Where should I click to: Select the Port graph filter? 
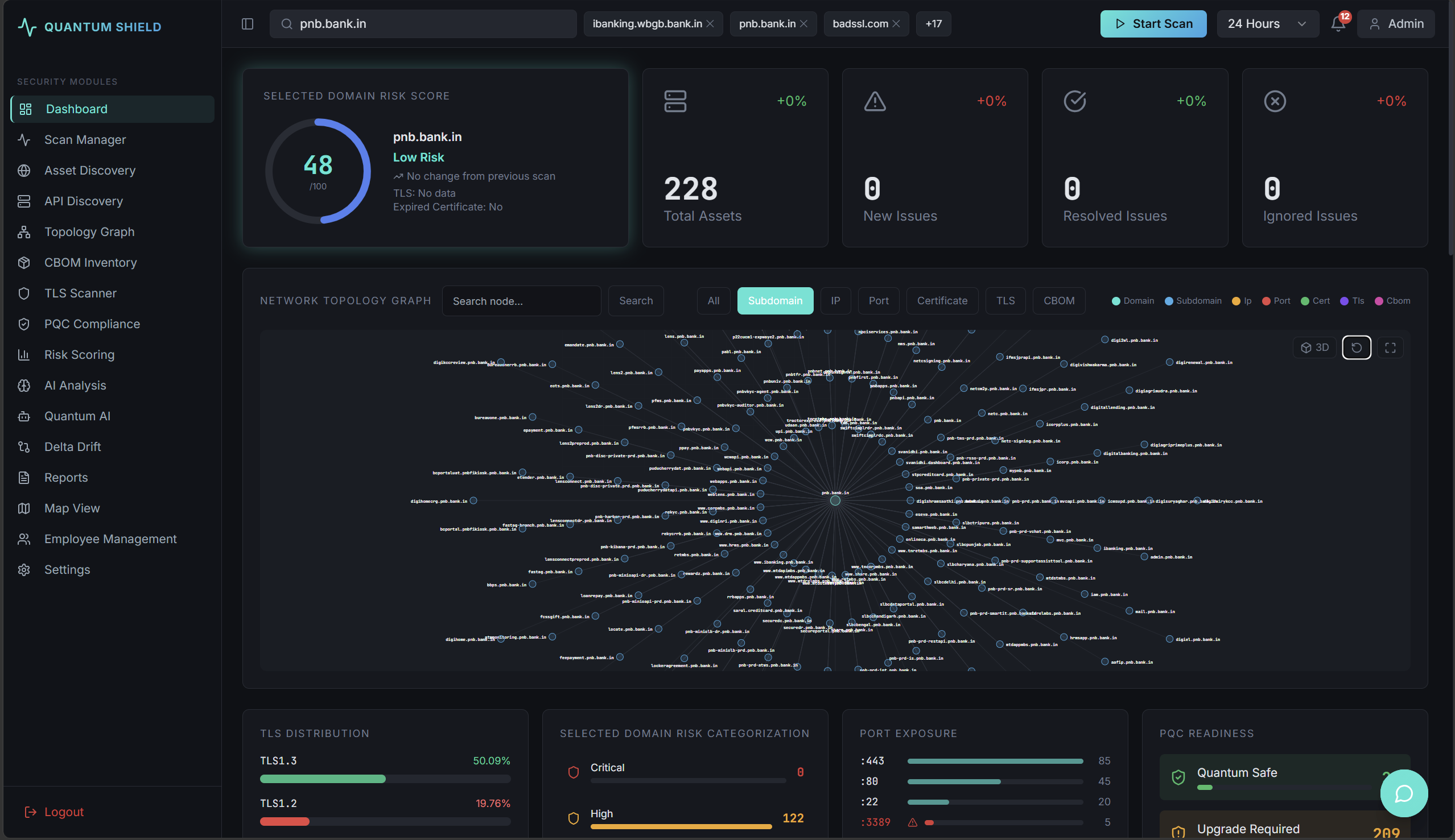[x=879, y=301]
